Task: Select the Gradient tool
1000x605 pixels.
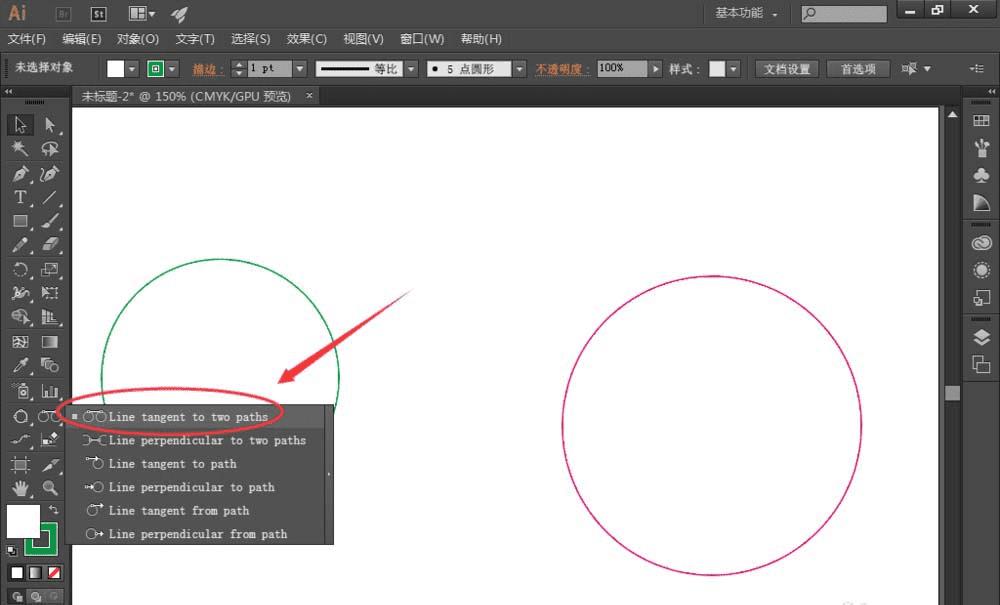Action: (50, 342)
